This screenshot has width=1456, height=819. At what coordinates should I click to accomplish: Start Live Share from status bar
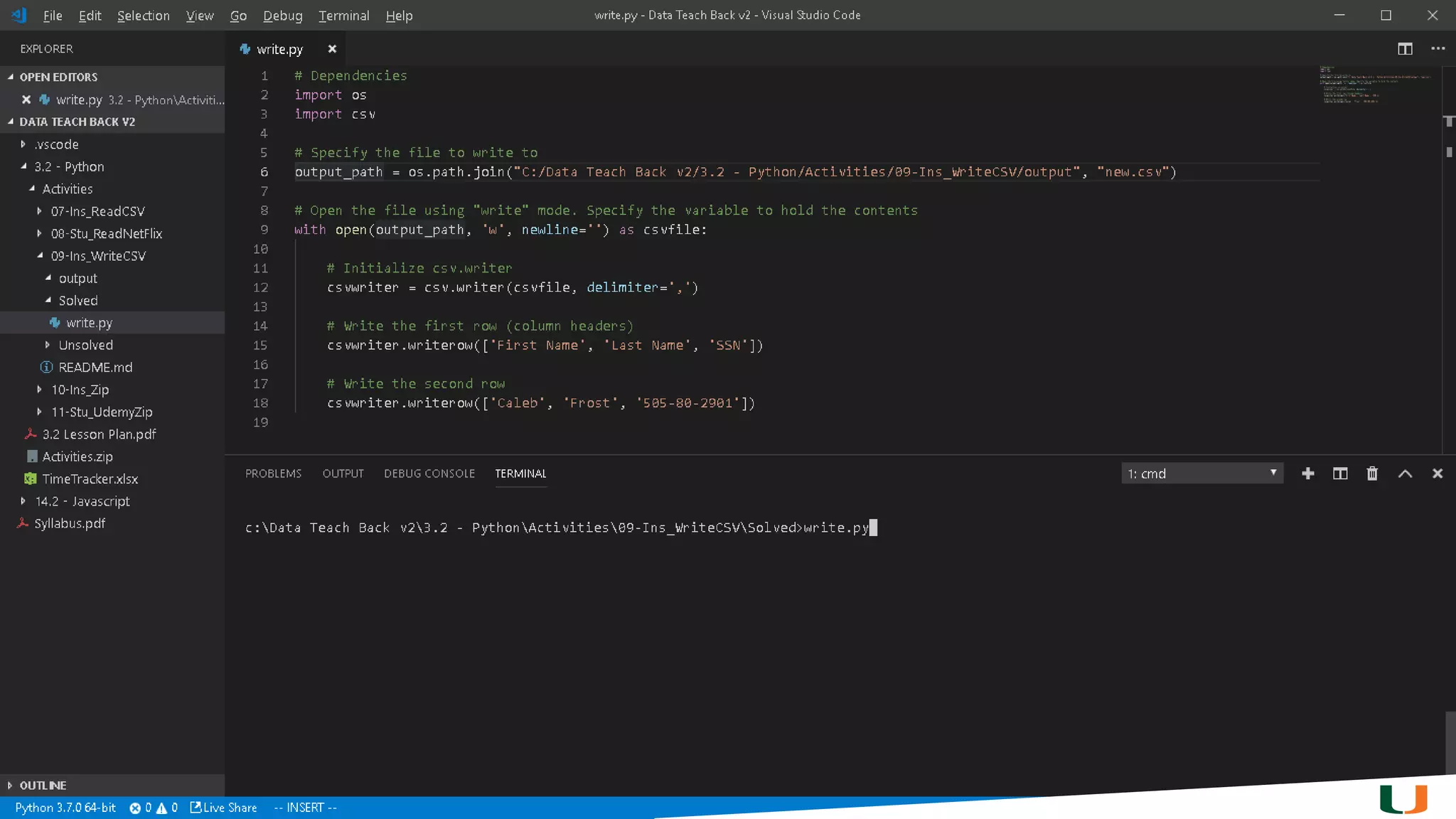coord(224,808)
